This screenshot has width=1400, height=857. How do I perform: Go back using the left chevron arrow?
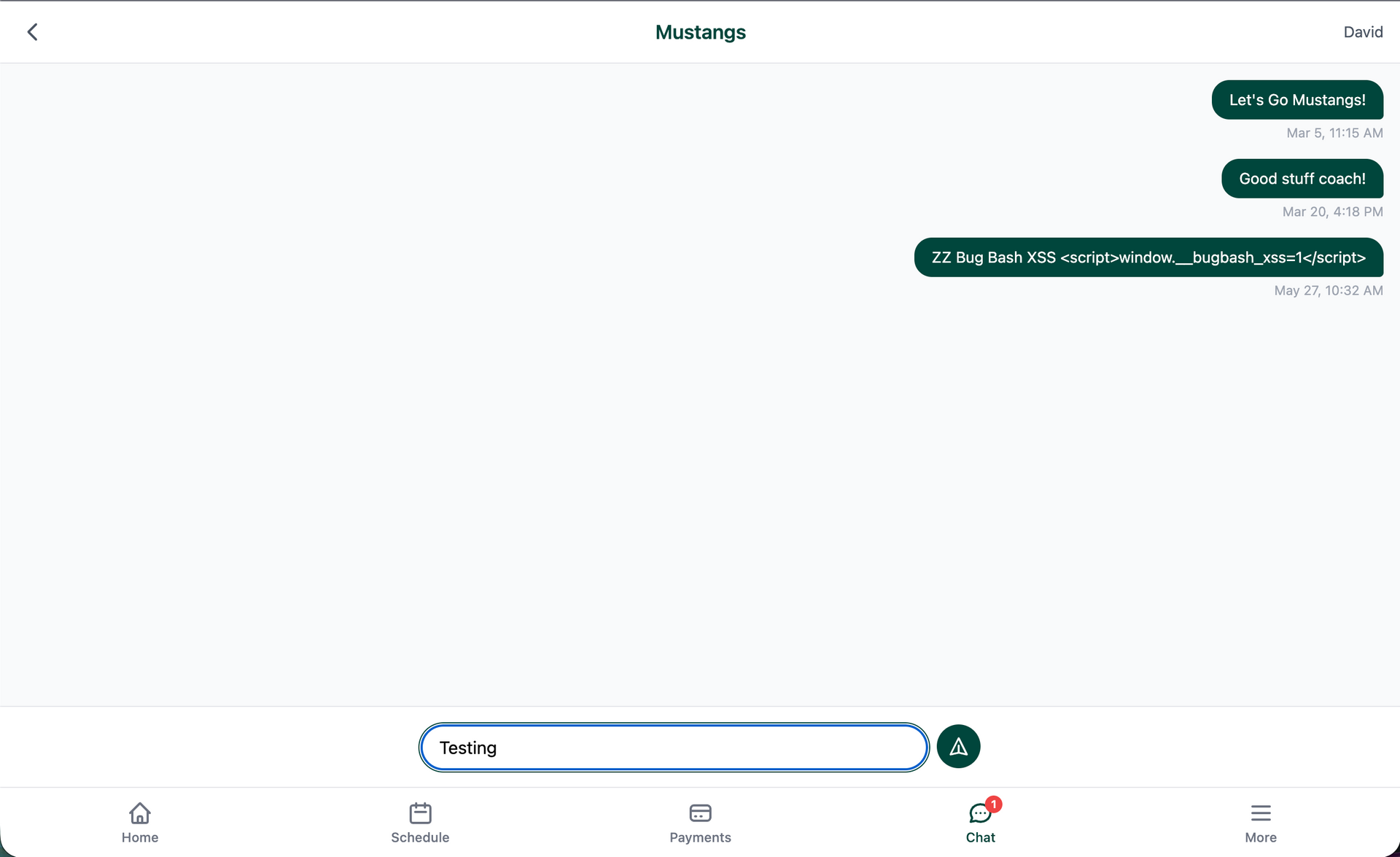click(x=32, y=31)
